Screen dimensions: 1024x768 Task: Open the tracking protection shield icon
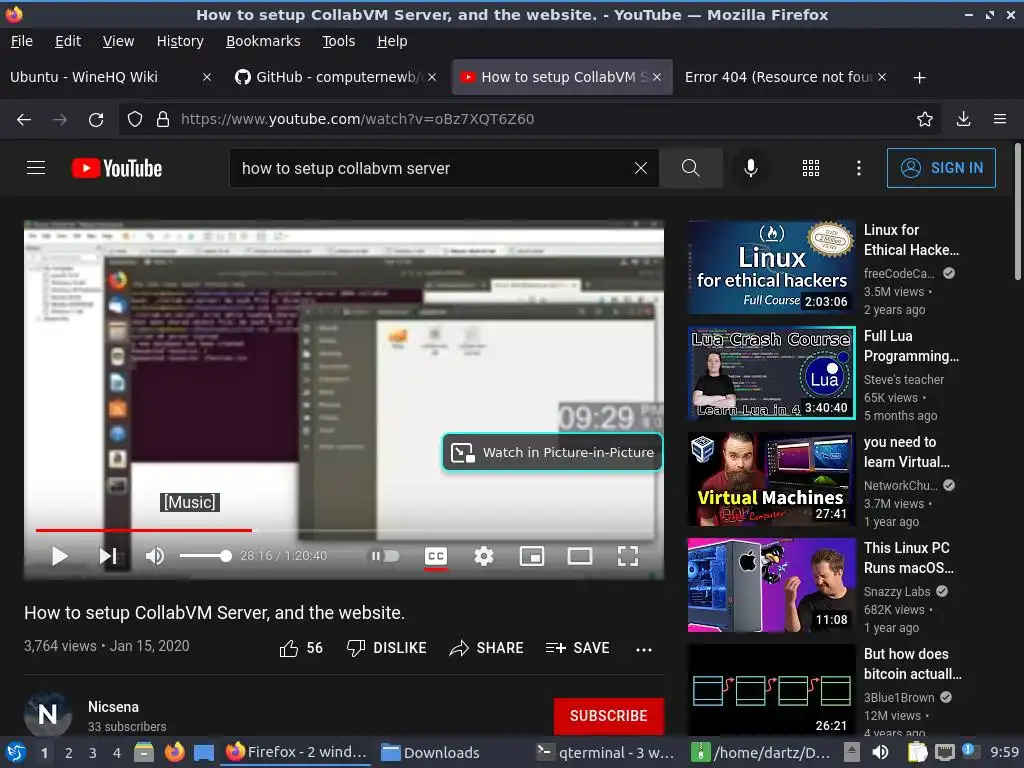click(x=135, y=119)
